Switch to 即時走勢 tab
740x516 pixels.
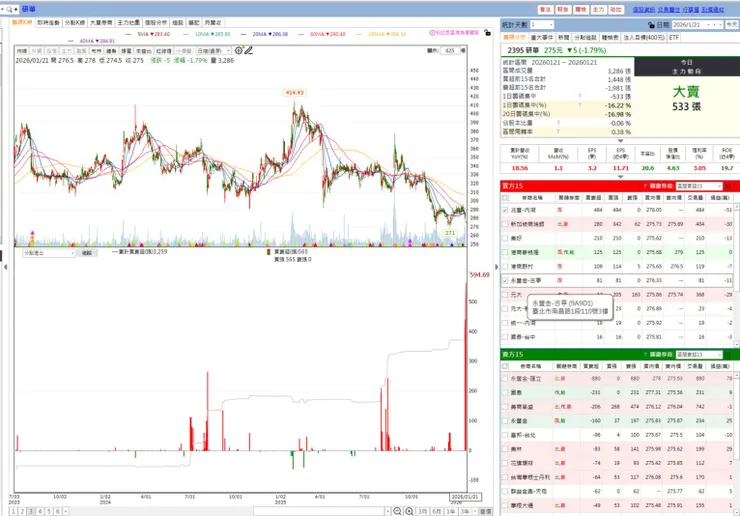49,23
